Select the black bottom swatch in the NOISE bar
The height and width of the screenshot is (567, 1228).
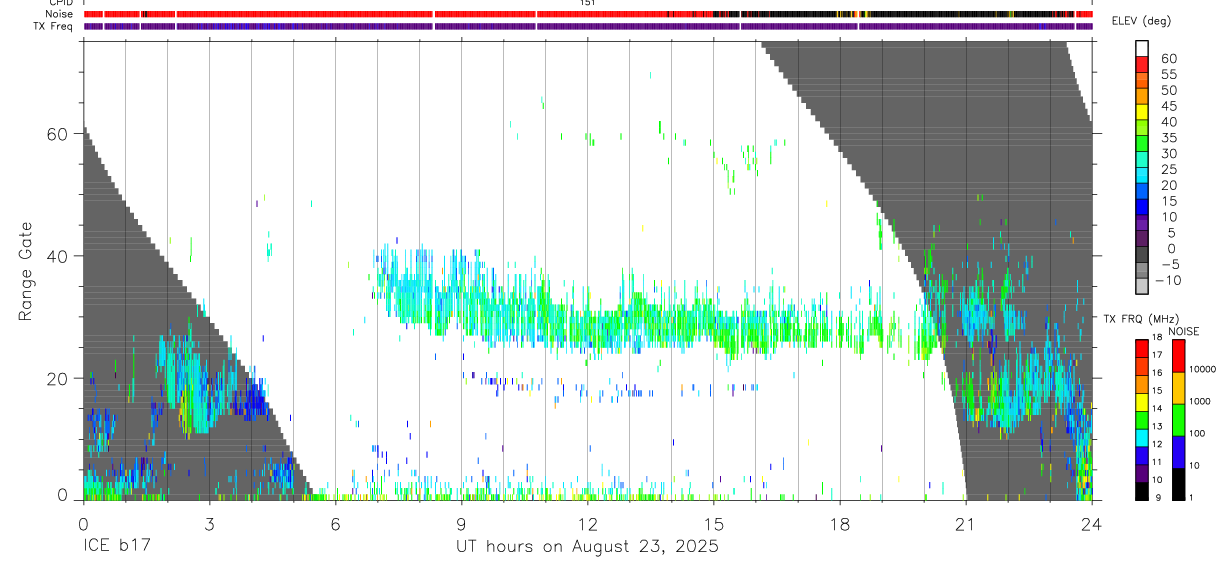click(x=1178, y=484)
